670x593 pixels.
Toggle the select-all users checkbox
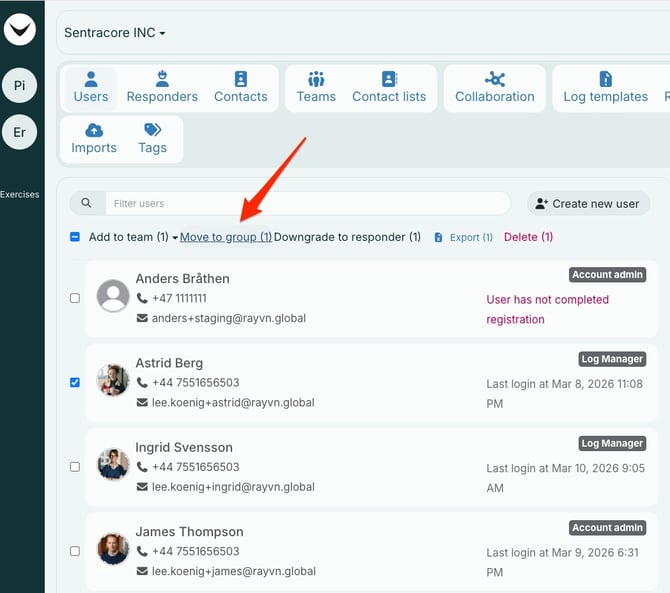point(75,237)
